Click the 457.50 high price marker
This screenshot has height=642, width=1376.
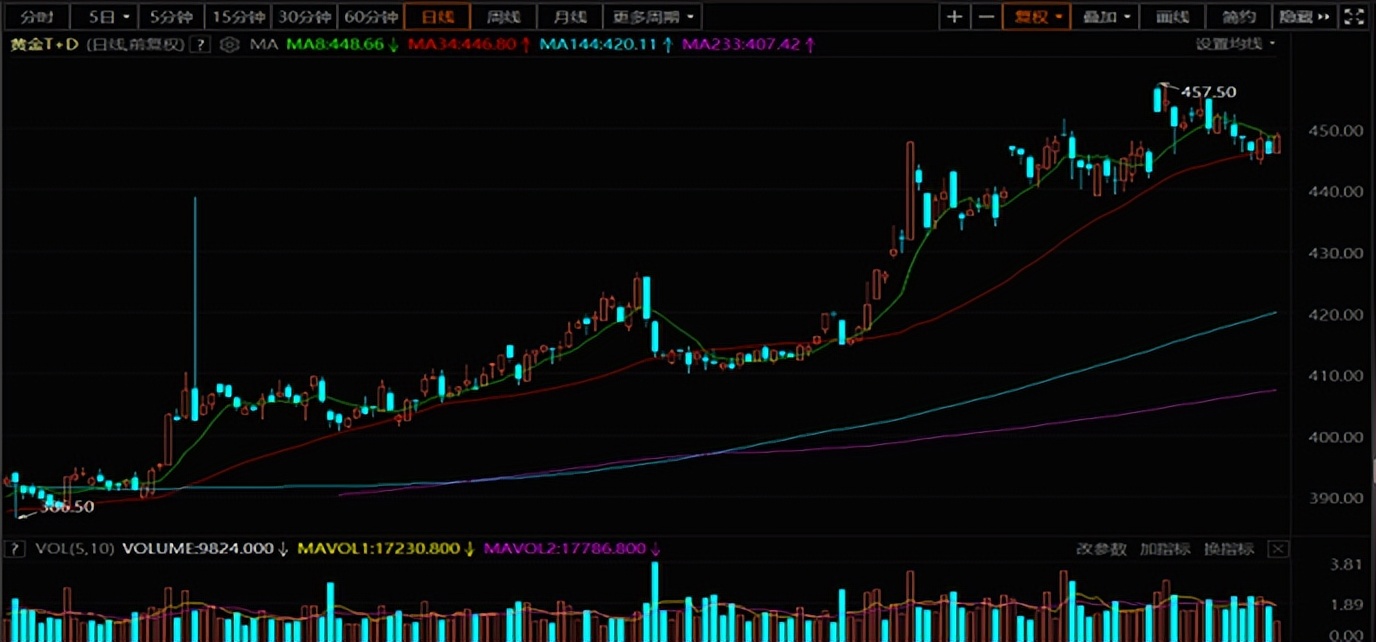[x=1208, y=92]
